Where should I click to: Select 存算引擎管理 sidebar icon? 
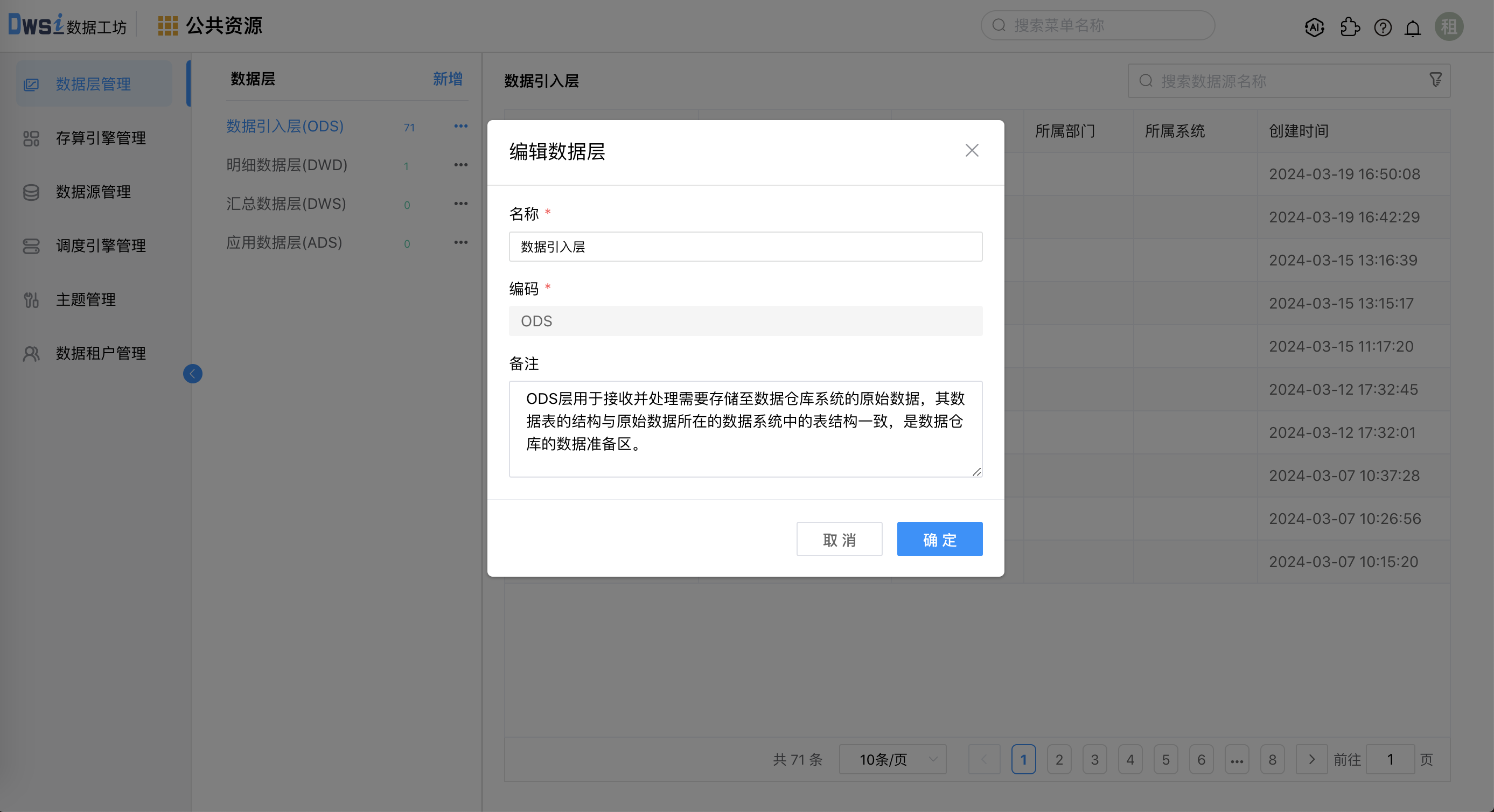[100, 137]
